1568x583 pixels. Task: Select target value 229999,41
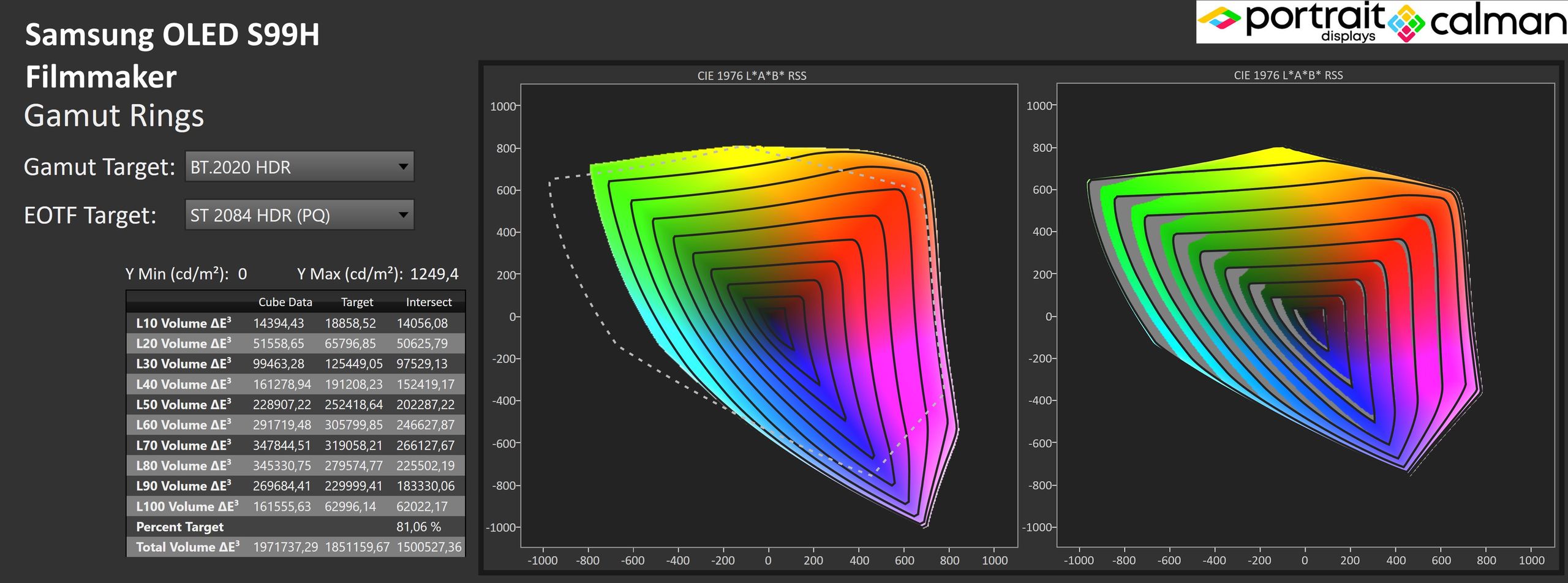point(354,486)
